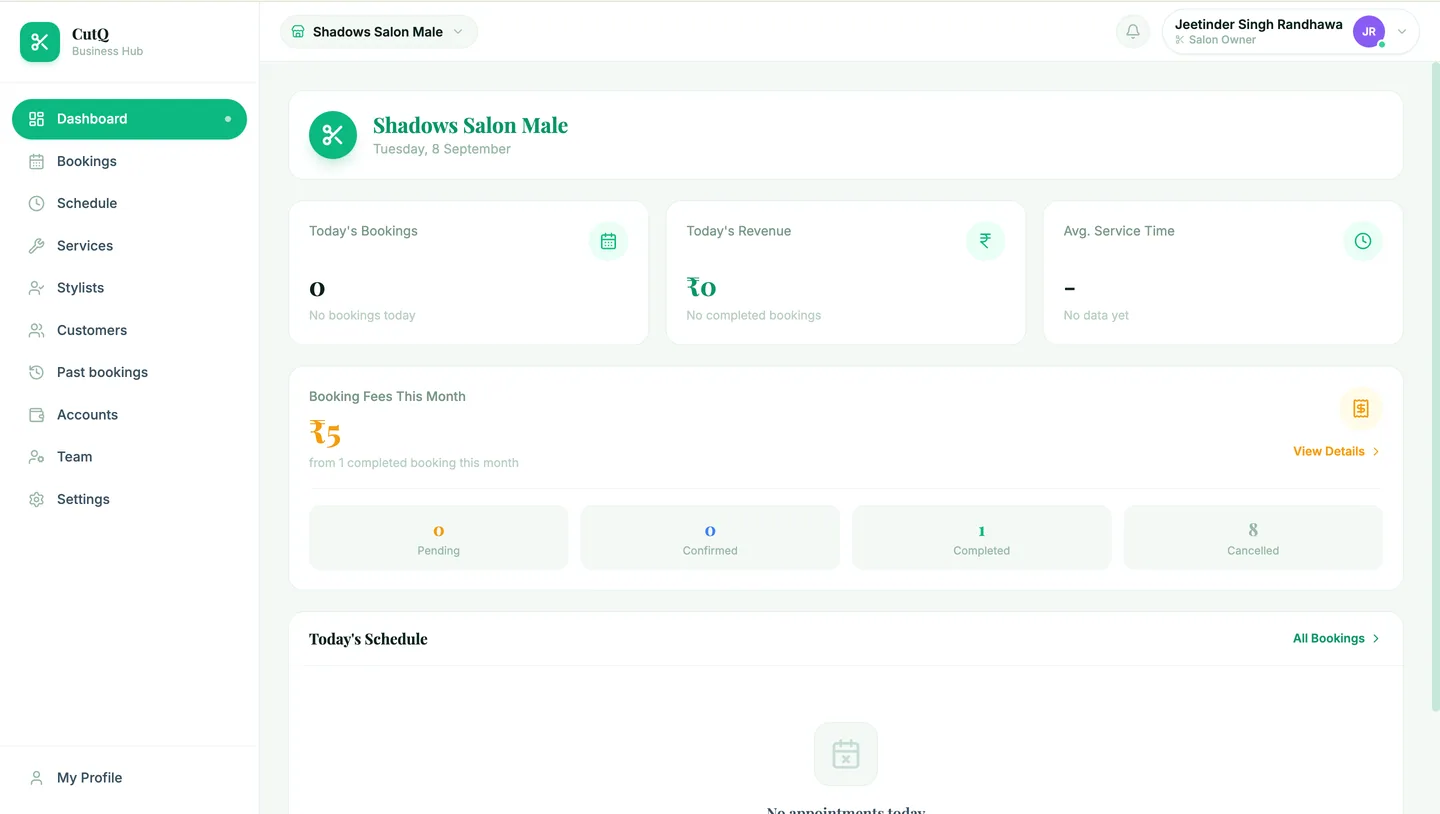
Task: Click the Team icon in sidebar
Action: pos(37,457)
